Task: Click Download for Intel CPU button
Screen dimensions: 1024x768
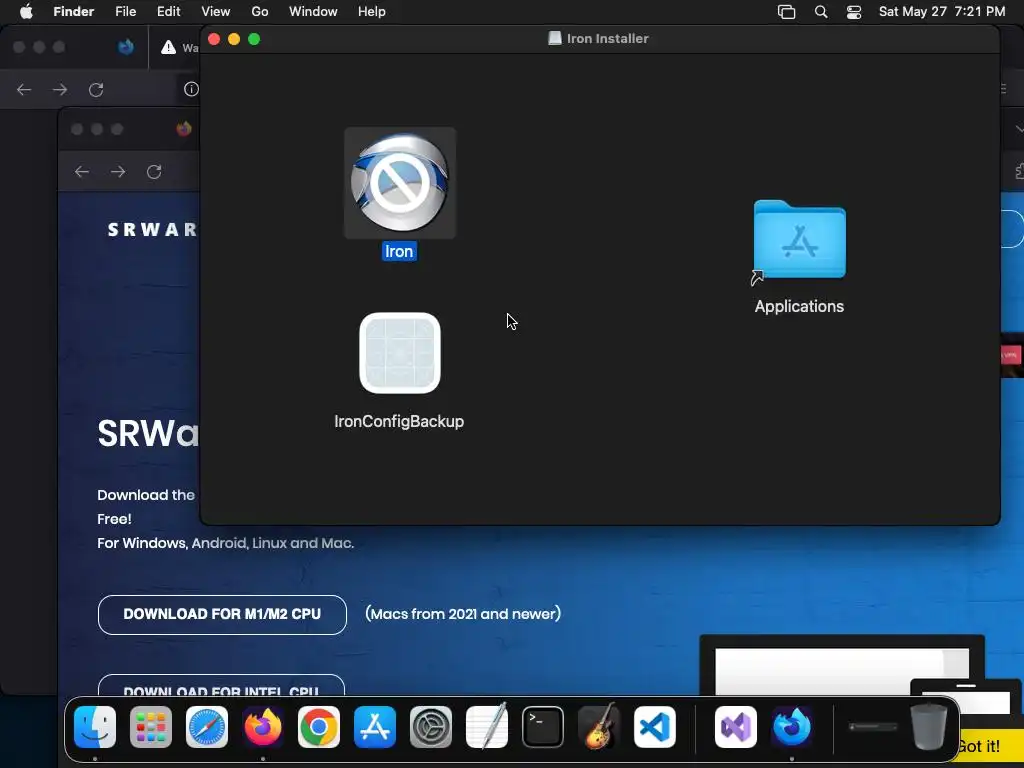Action: coord(221,685)
